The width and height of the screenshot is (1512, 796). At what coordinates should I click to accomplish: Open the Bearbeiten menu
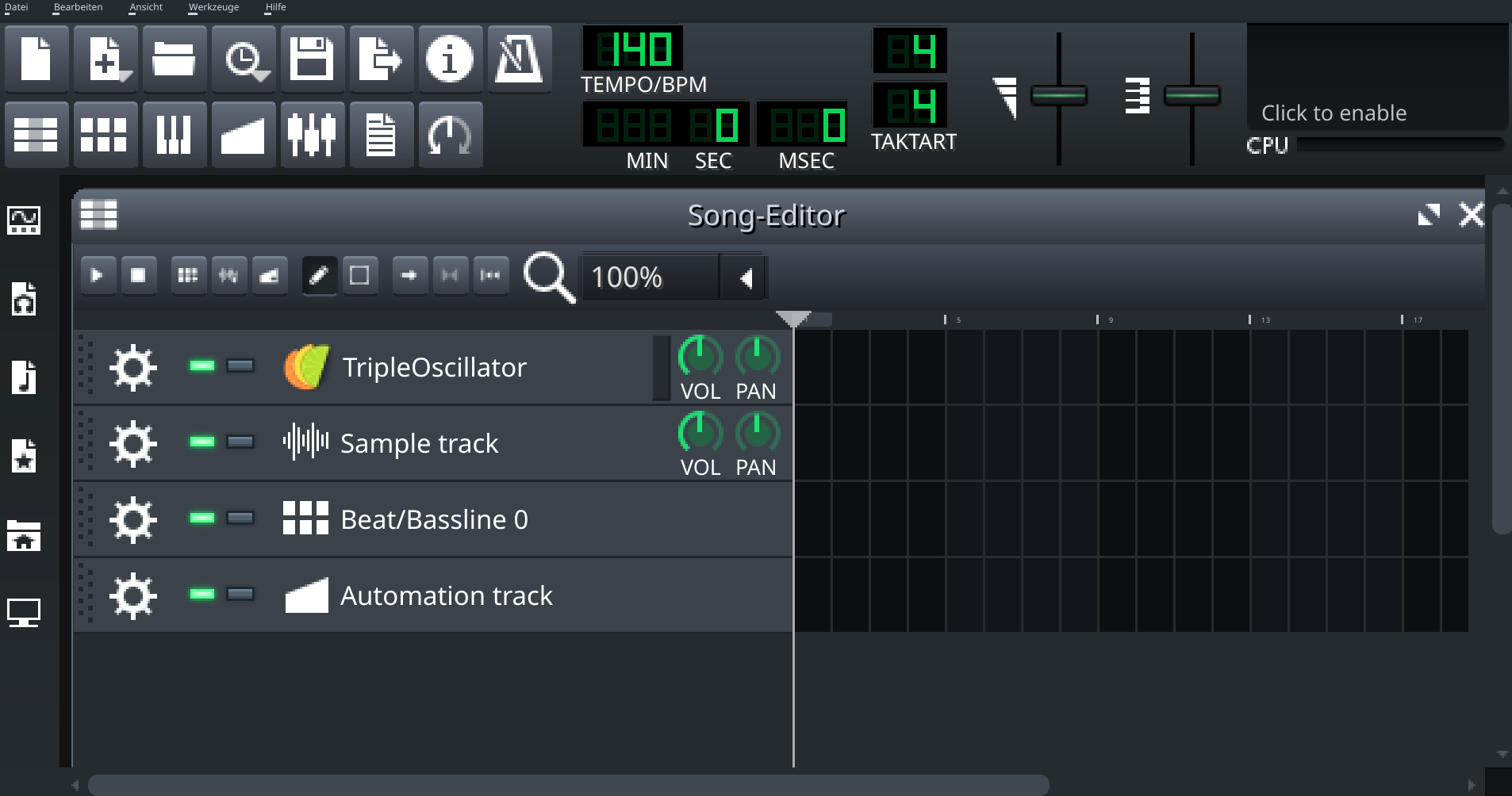[x=78, y=7]
